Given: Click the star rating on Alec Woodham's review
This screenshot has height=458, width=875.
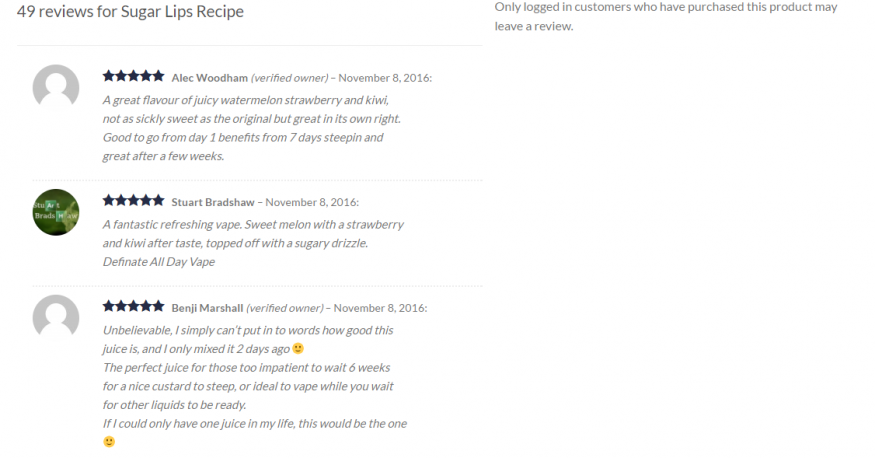Looking at the screenshot, I should tap(133, 76).
